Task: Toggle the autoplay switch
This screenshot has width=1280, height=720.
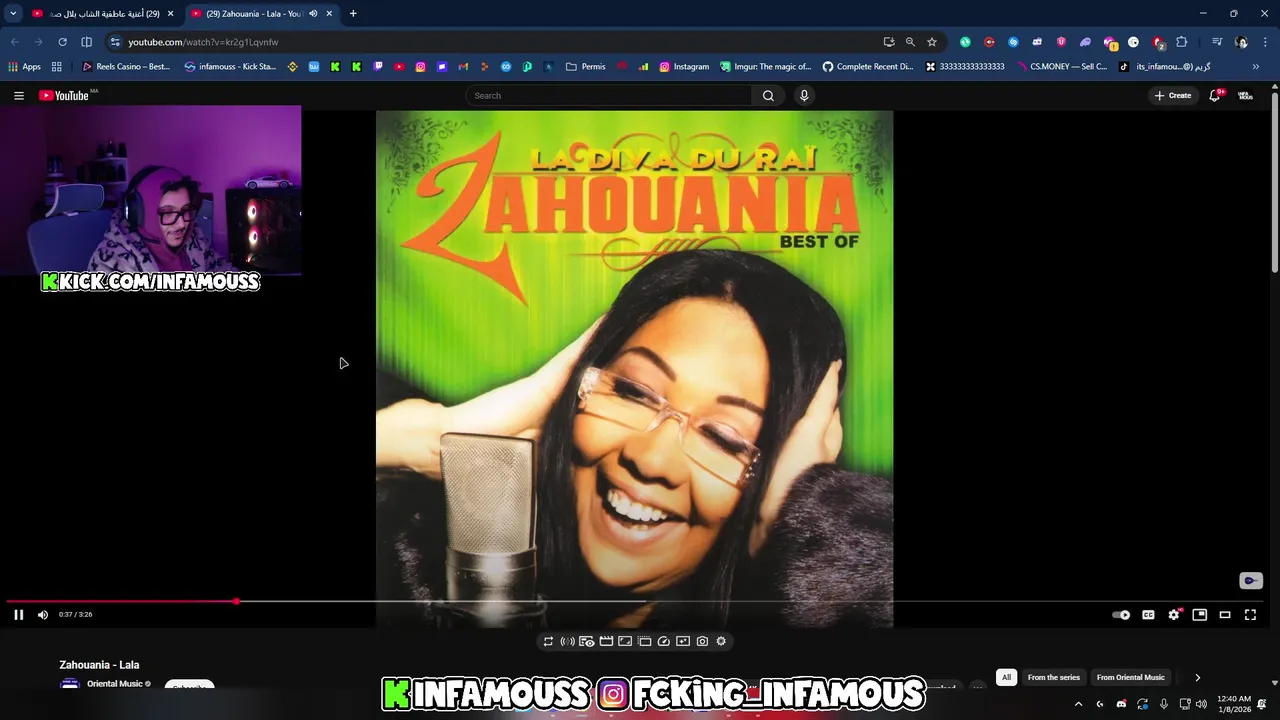Action: 1121,615
